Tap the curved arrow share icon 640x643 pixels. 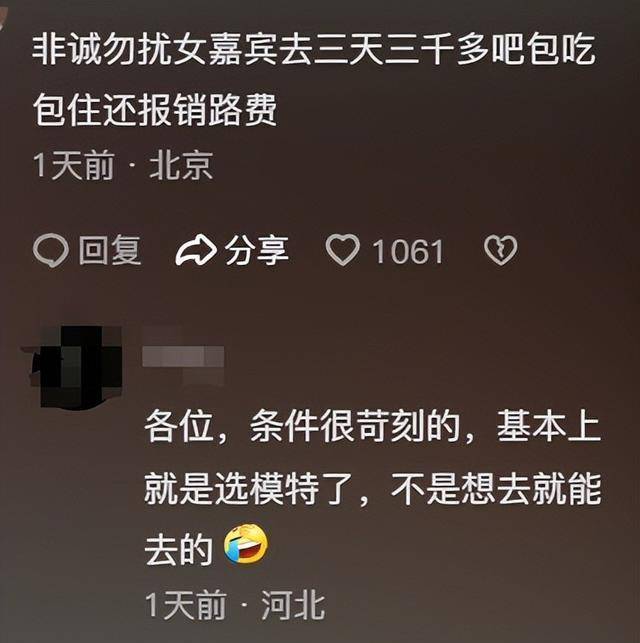(x=196, y=251)
